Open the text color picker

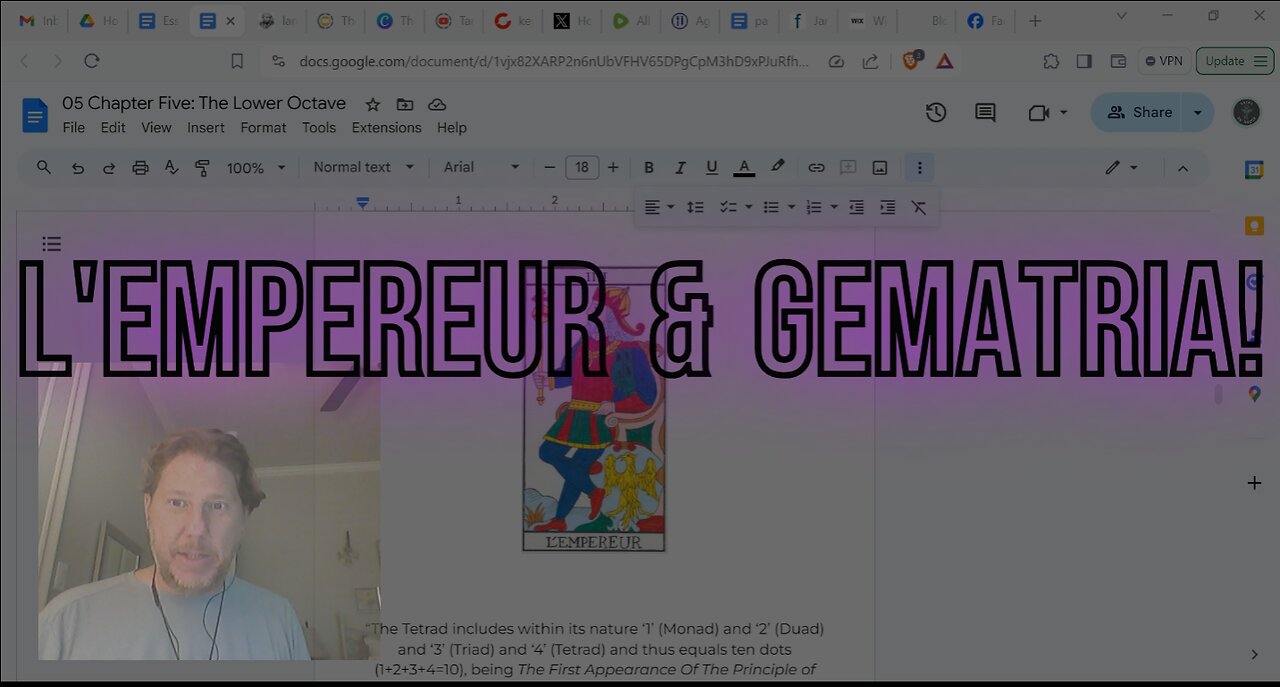tap(744, 167)
